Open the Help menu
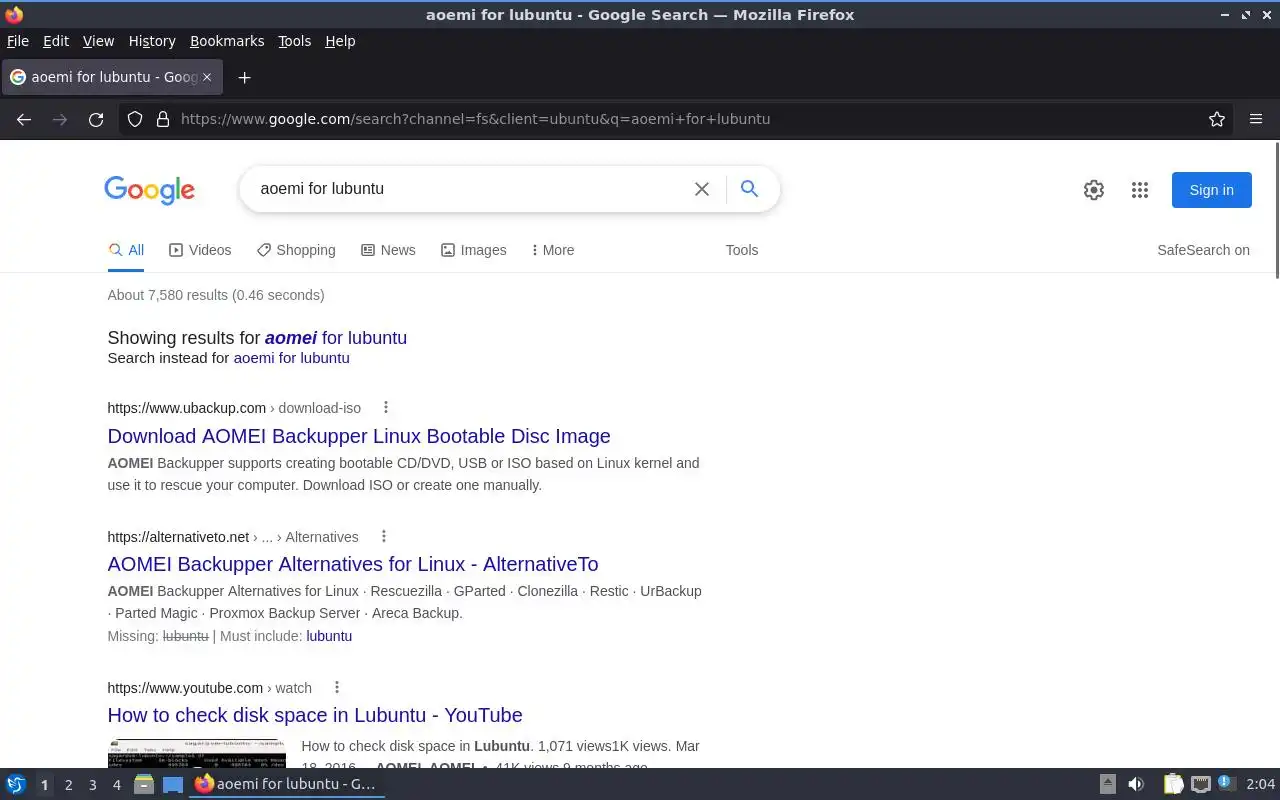This screenshot has width=1280, height=800. click(340, 41)
